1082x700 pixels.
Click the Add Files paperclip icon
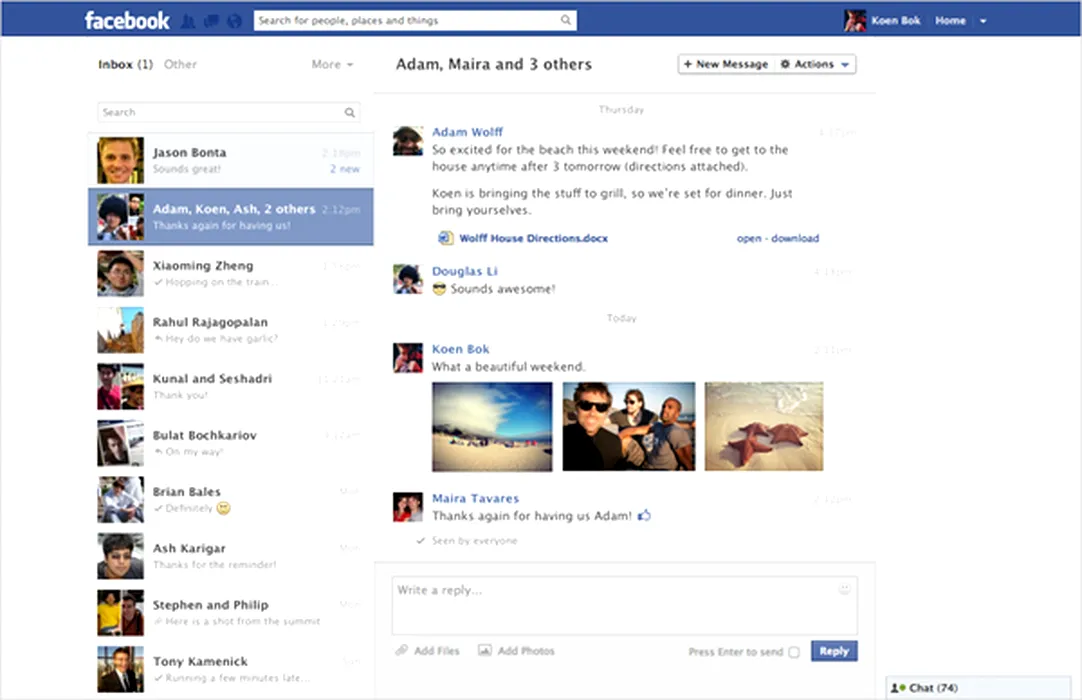click(x=401, y=651)
